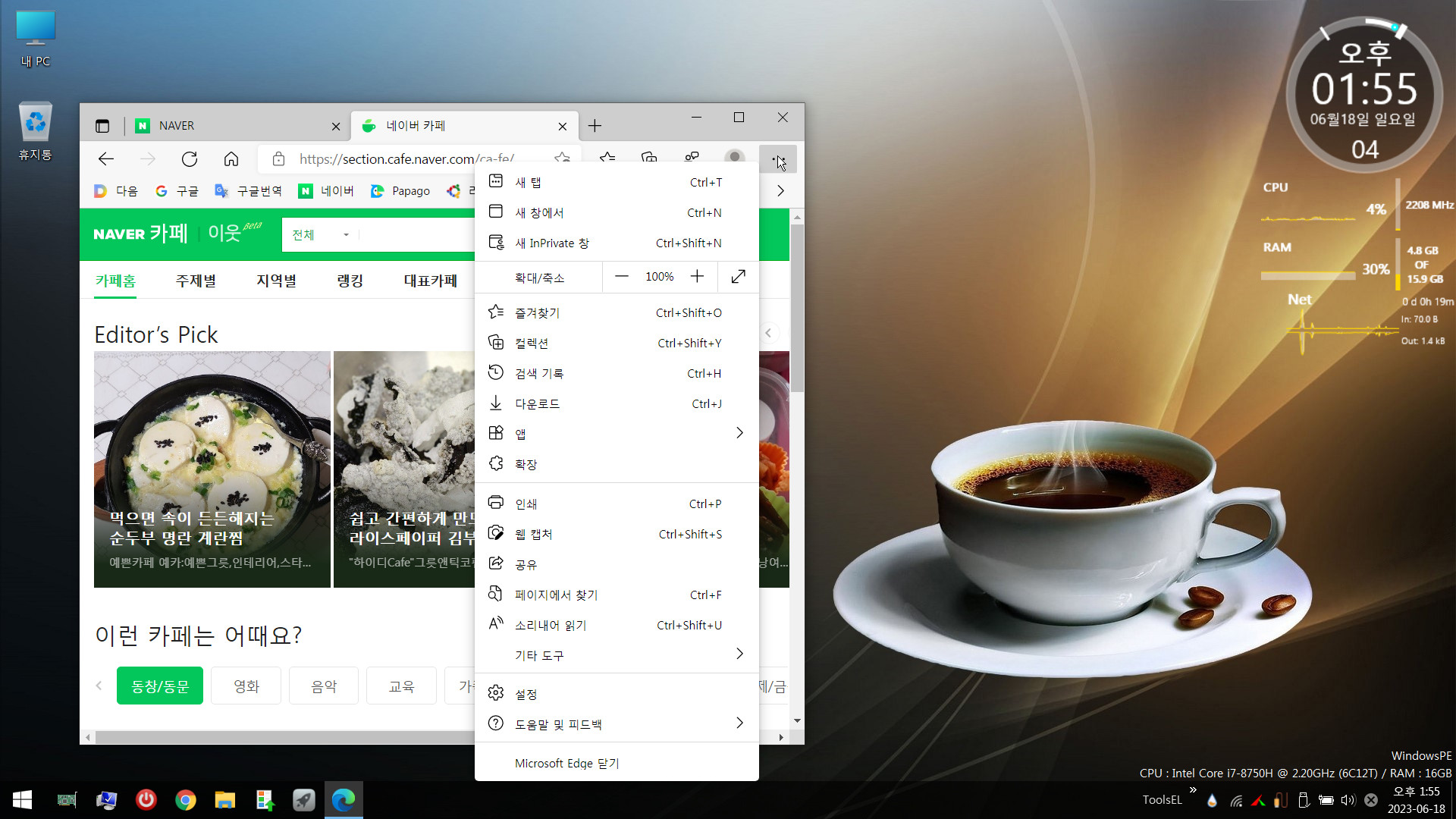1456x819 pixels.
Task: Open the 전체 search category dropdown
Action: (320, 235)
